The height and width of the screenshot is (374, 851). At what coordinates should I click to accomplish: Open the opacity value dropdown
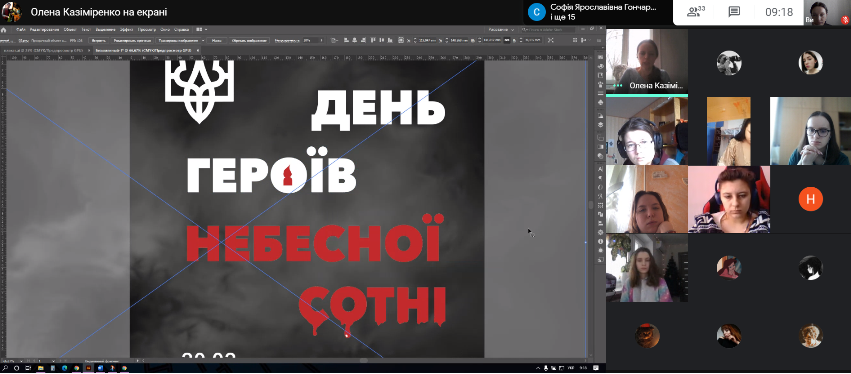[314, 40]
